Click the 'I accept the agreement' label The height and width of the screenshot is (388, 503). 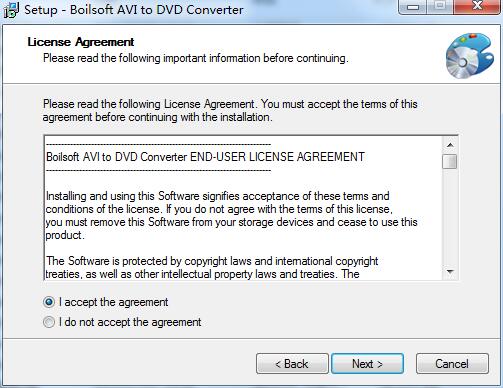[113, 302]
